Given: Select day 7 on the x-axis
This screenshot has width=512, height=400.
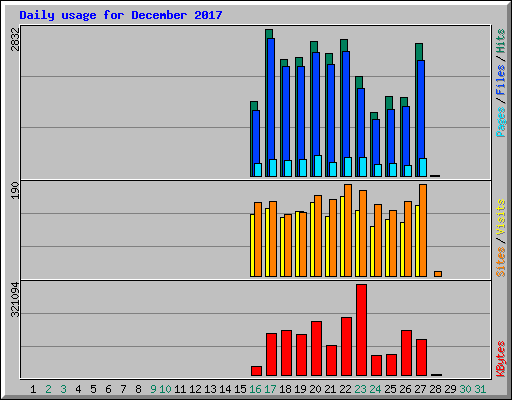Looking at the screenshot, I should tap(123, 389).
